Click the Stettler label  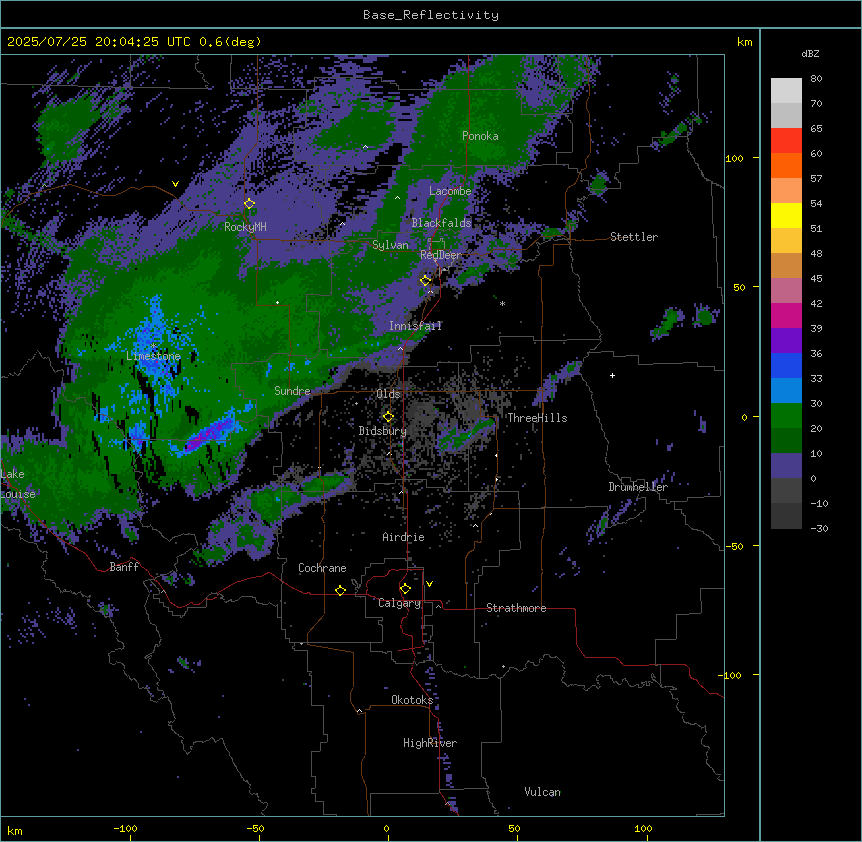pyautogui.click(x=634, y=237)
